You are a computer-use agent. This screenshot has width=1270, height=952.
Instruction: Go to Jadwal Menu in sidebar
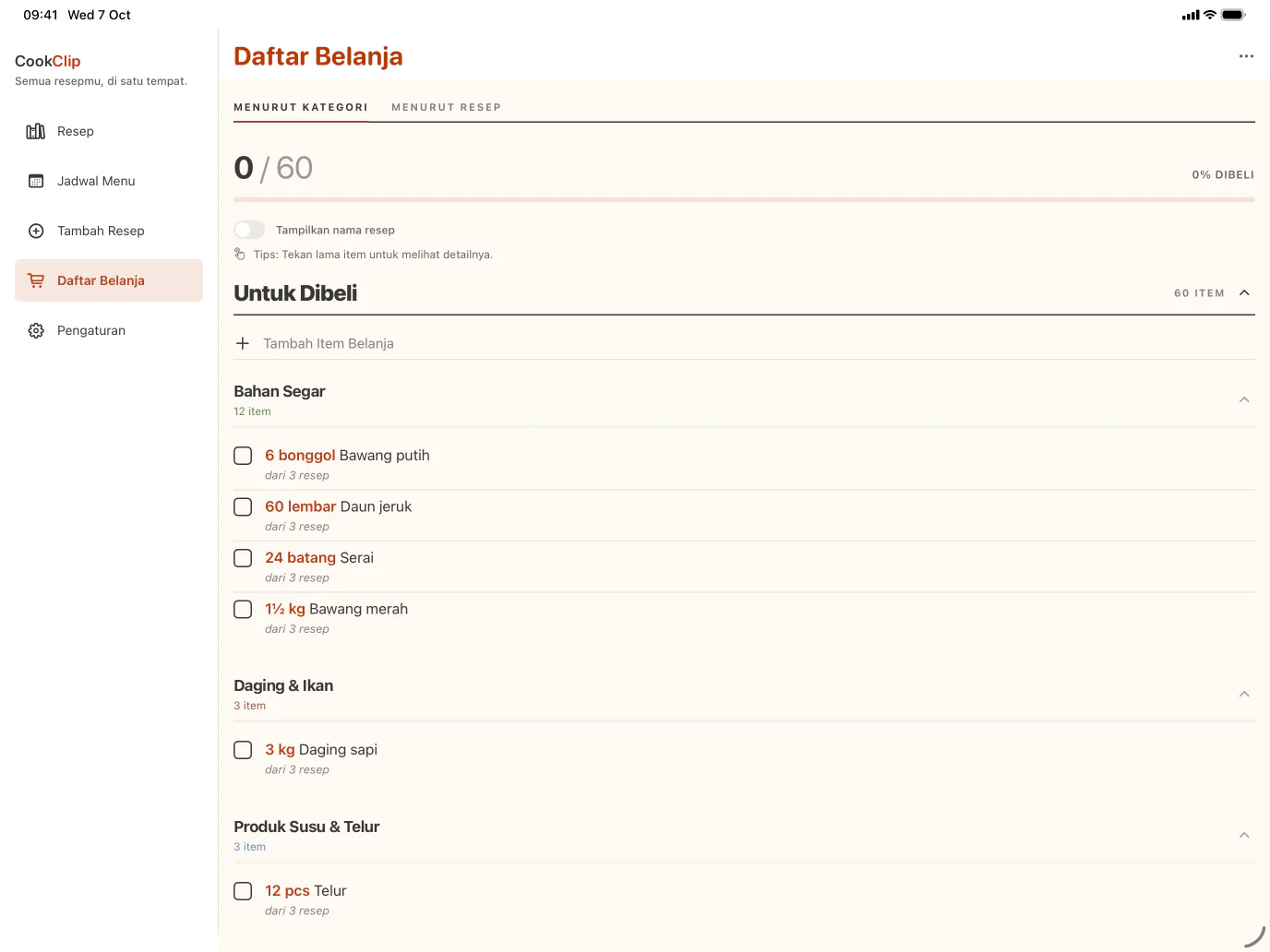pyautogui.click(x=109, y=181)
